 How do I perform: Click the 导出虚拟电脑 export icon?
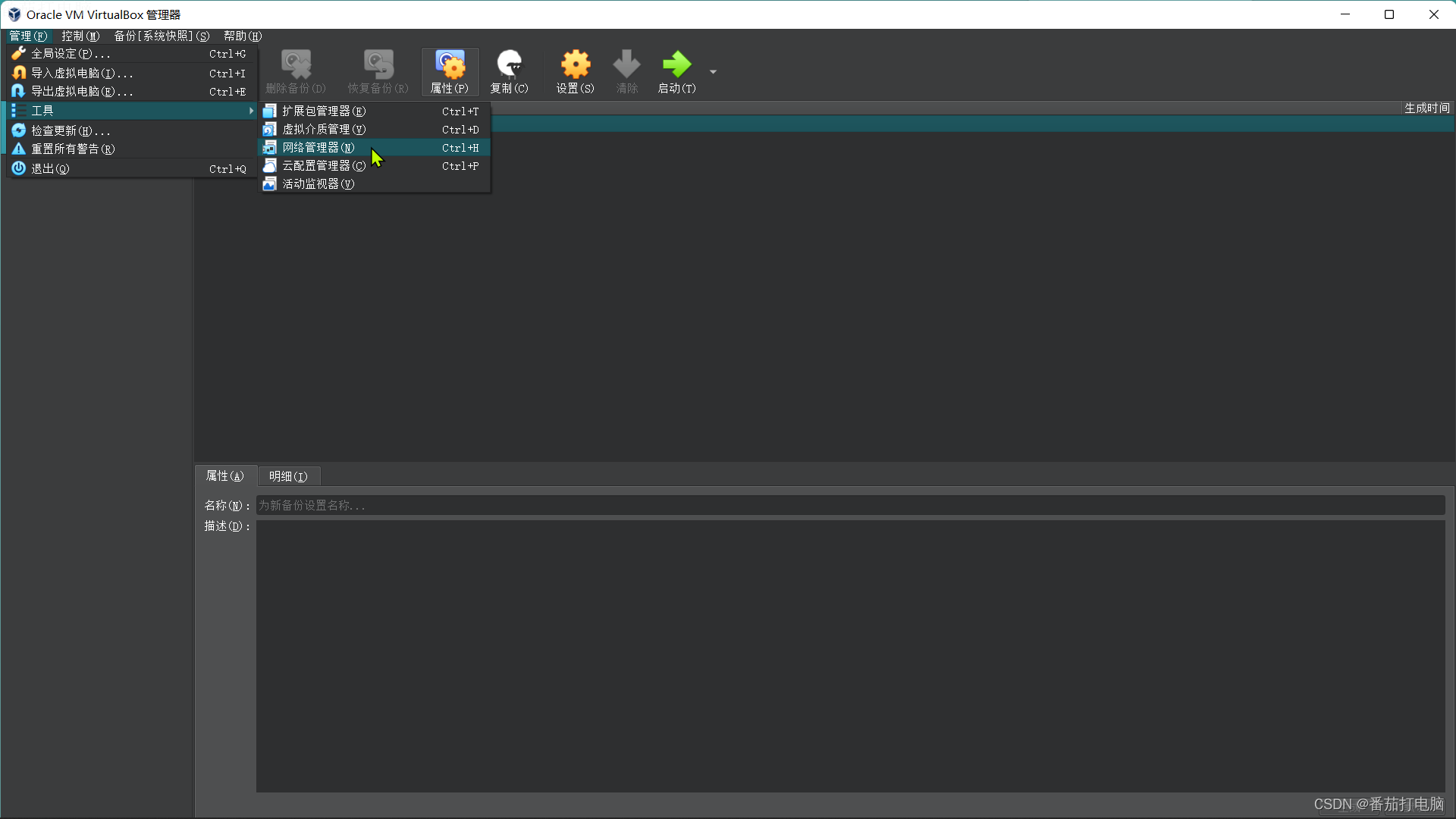tap(19, 91)
